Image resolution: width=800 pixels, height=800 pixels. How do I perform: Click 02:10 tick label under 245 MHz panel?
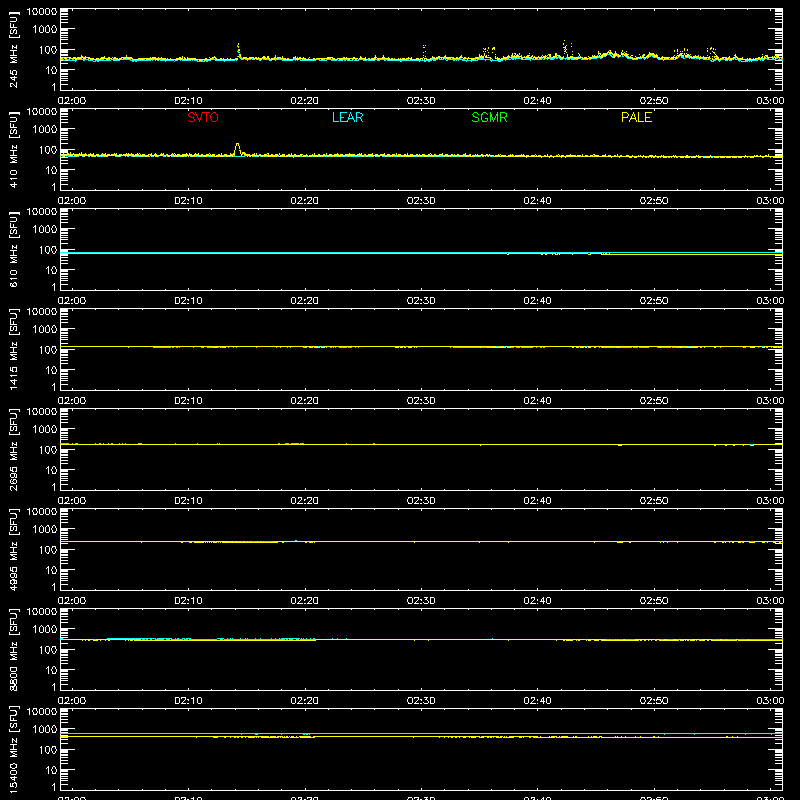(x=188, y=101)
